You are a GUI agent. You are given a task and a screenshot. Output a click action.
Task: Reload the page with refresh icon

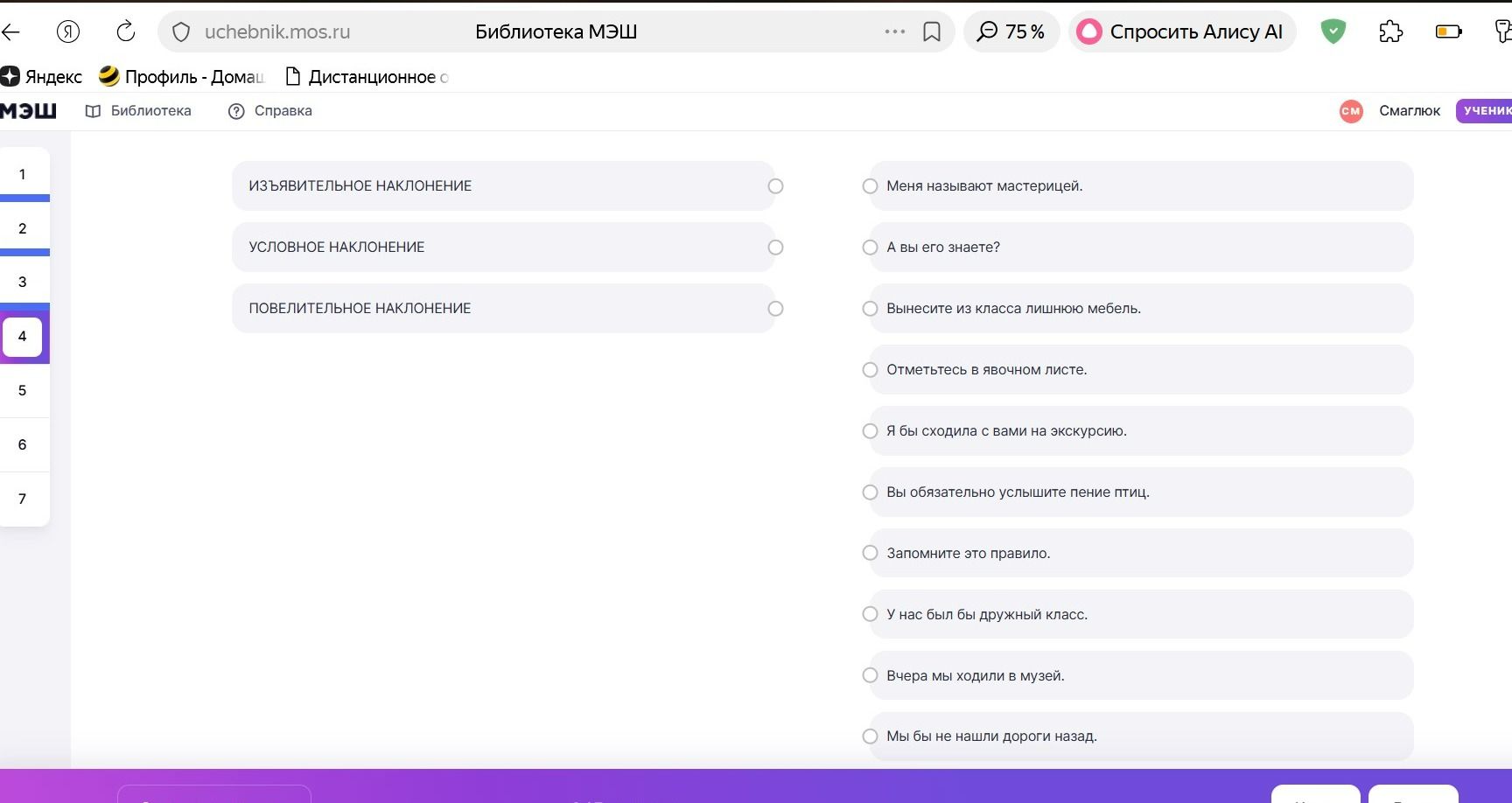tap(126, 31)
